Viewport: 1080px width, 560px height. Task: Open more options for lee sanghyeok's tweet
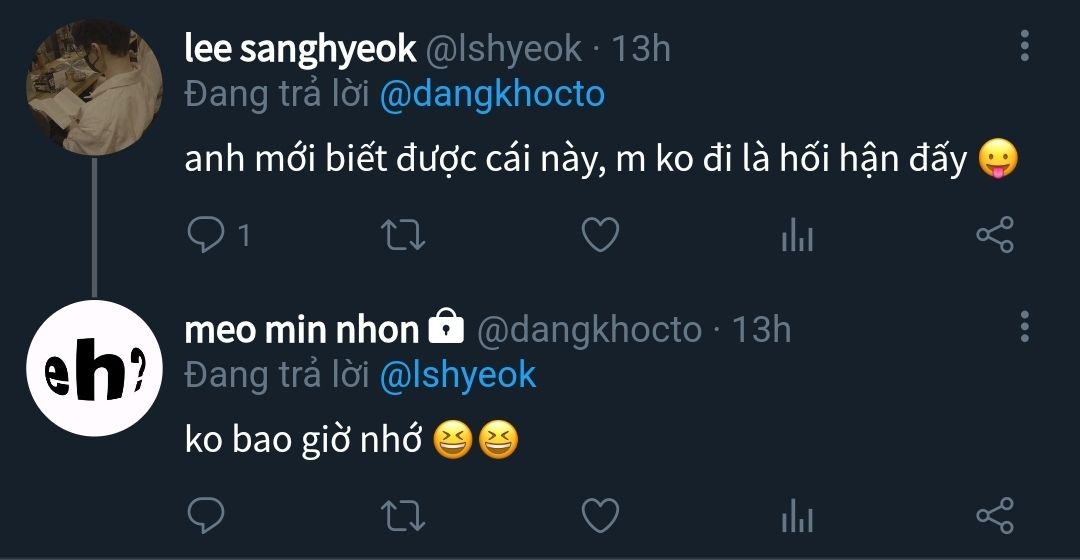click(x=1024, y=46)
